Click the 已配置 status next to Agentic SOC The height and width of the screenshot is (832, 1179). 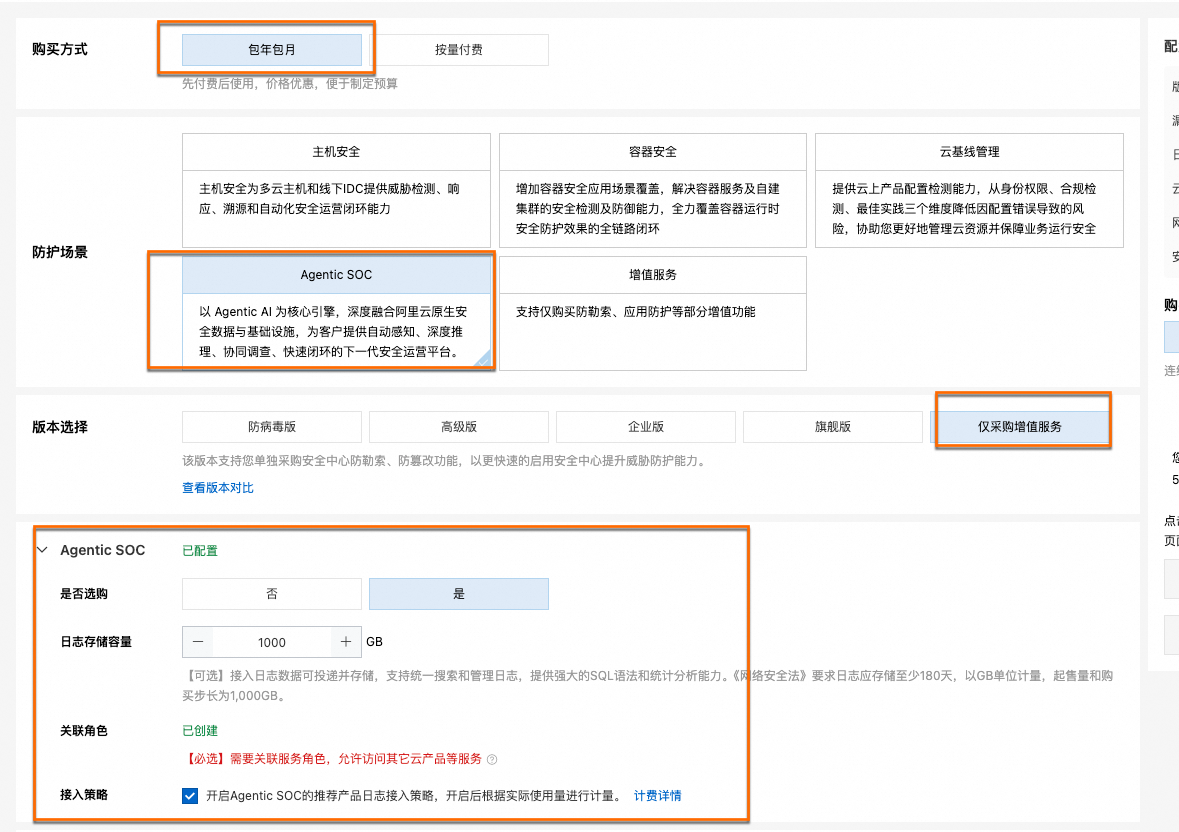(x=200, y=551)
